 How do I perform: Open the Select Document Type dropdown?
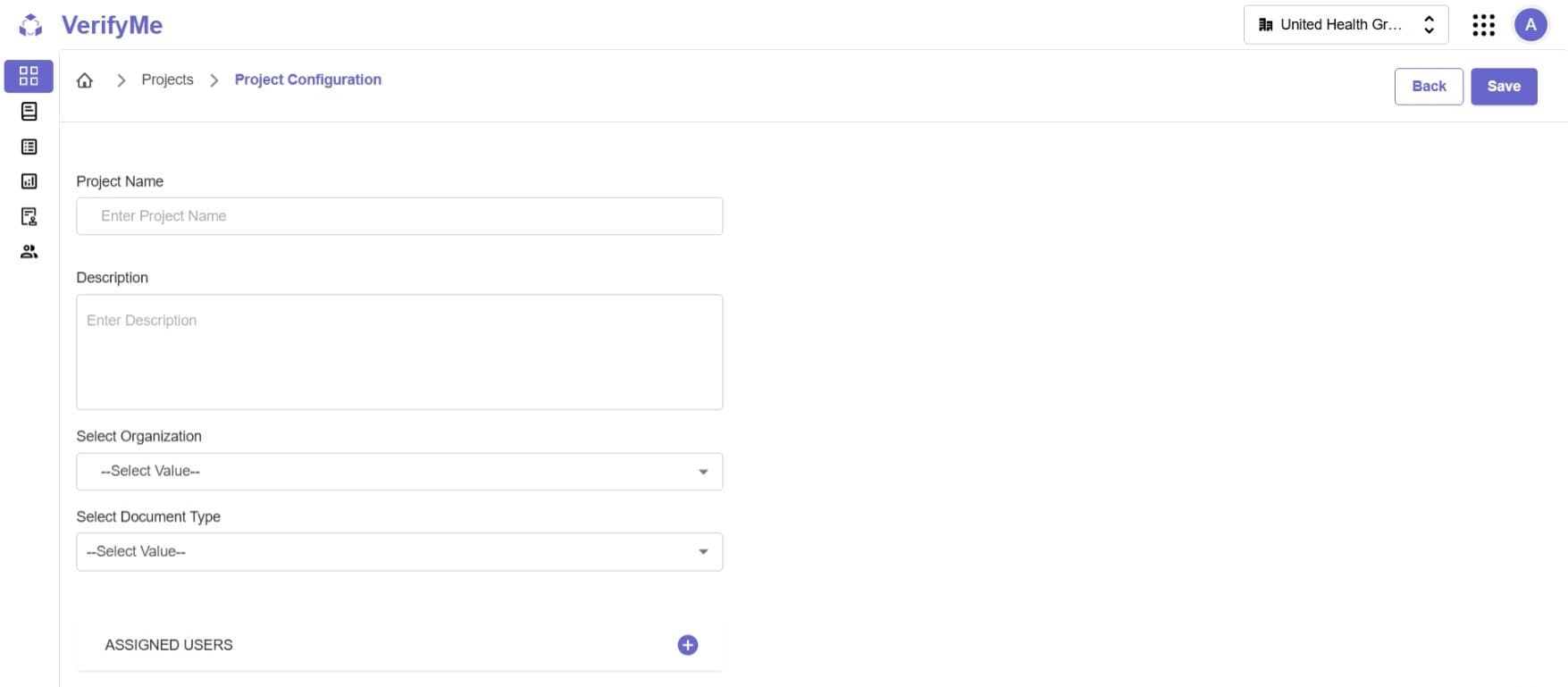click(x=399, y=551)
